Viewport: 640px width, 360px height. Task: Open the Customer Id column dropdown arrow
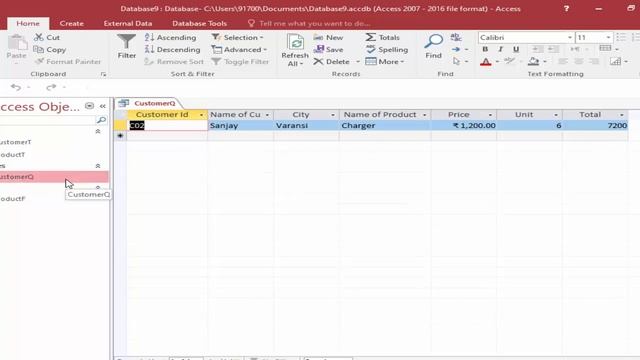click(x=201, y=115)
